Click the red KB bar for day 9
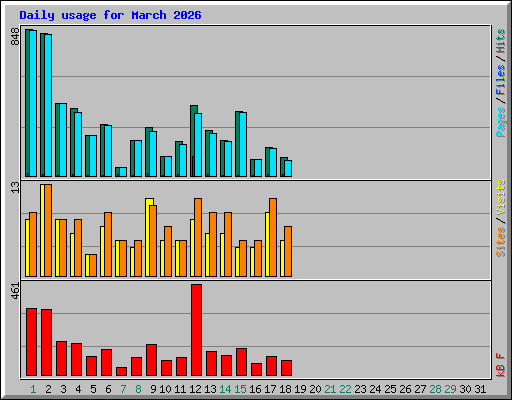The image size is (512, 400). click(151, 360)
